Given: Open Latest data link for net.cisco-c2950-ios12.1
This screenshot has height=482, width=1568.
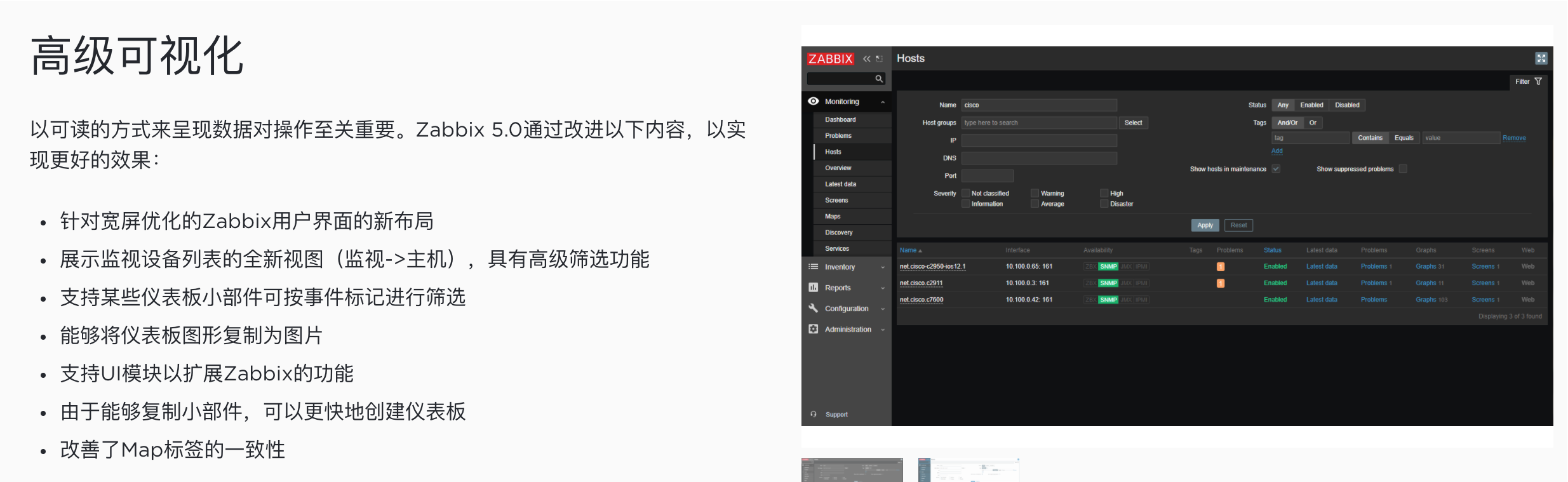Looking at the screenshot, I should coord(1322,267).
